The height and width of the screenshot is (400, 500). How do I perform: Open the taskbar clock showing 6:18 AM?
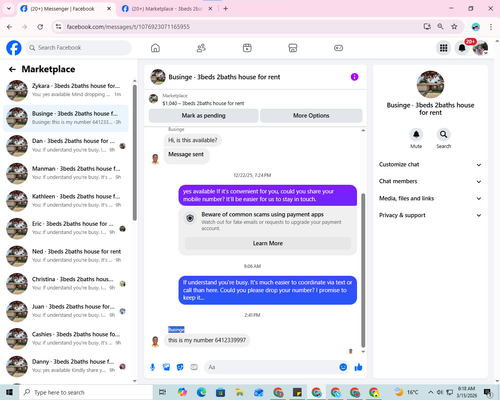[466, 392]
